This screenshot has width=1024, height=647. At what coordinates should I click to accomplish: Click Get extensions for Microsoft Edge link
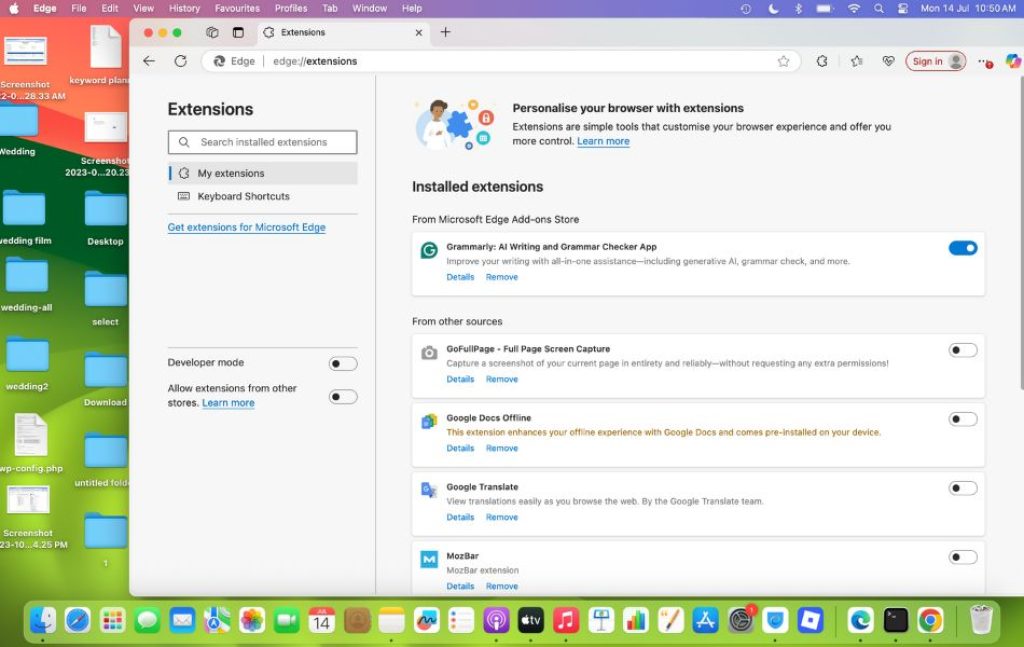246,227
